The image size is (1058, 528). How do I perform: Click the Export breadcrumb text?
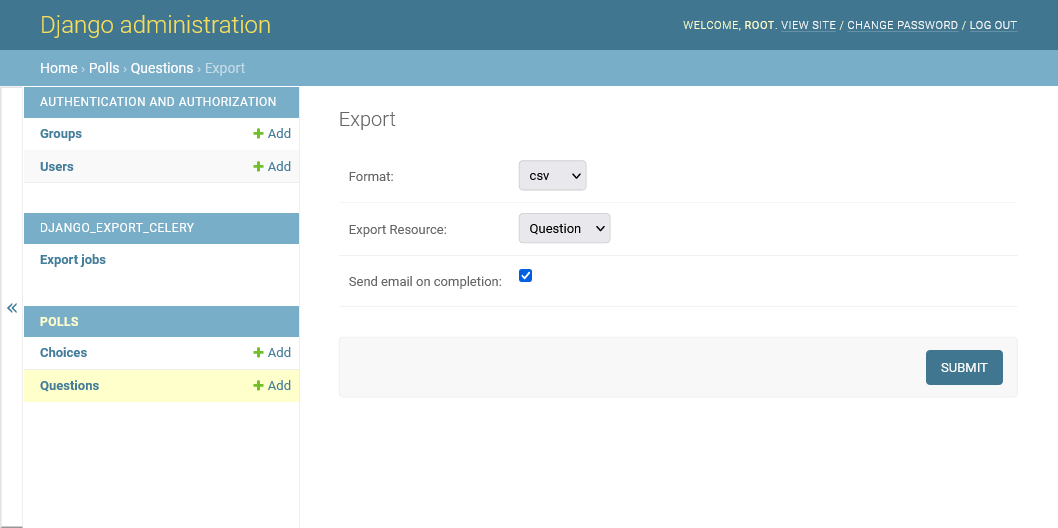[x=225, y=68]
